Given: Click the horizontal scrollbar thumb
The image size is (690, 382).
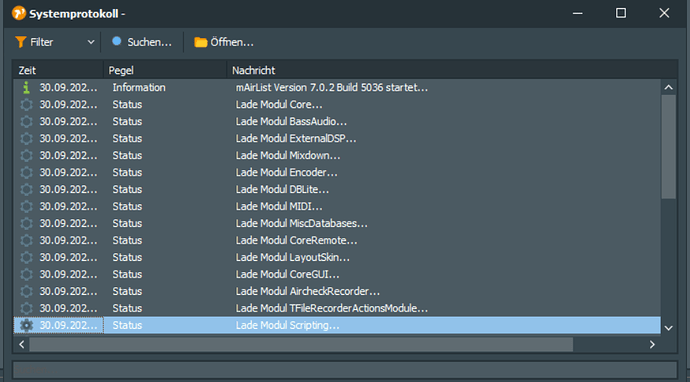Looking at the screenshot, I should click(x=301, y=345).
